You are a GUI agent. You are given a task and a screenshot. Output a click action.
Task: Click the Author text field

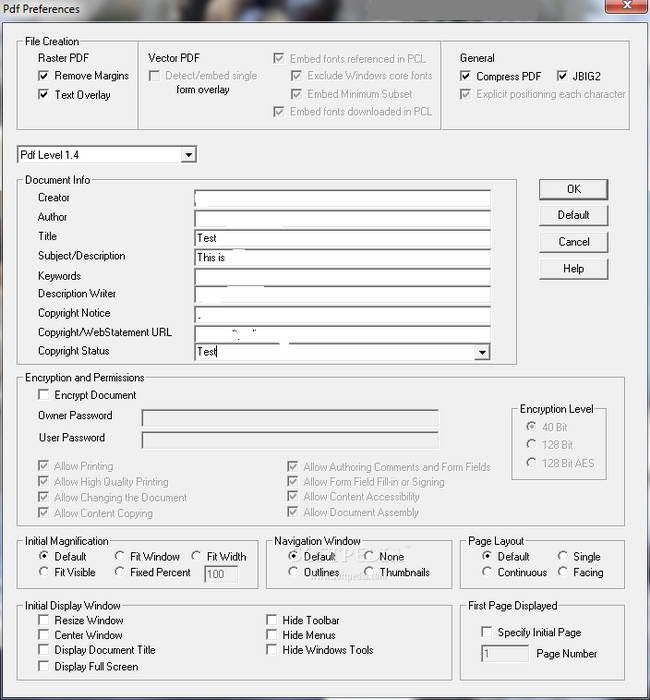[342, 218]
